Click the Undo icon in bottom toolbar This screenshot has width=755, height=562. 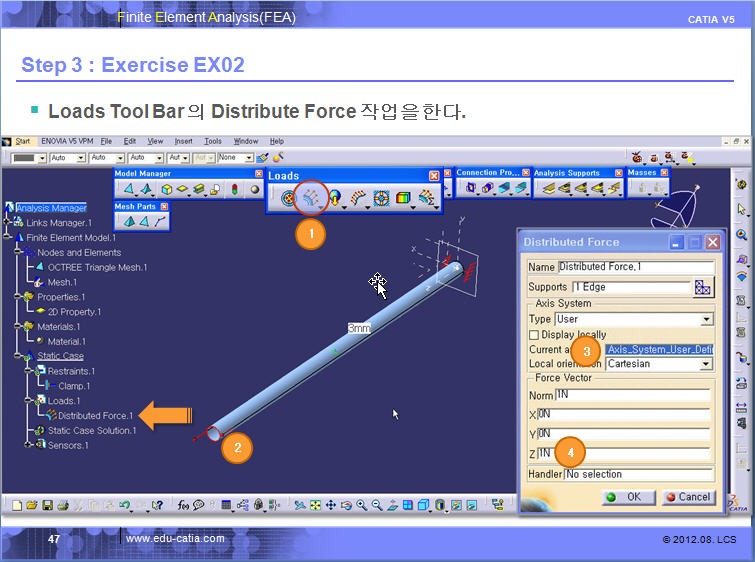coord(123,505)
